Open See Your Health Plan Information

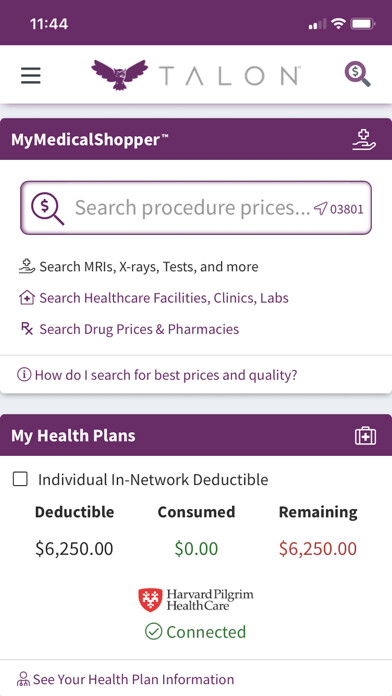[x=133, y=680]
